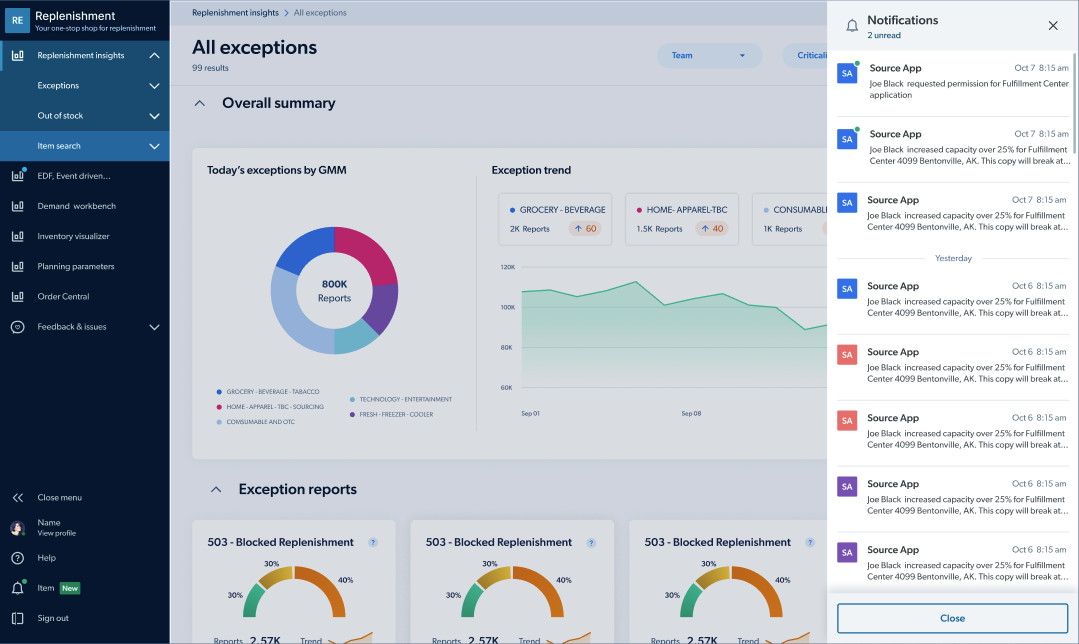Open Replenishment insights in sidebar
This screenshot has width=1079, height=644.
click(85, 55)
